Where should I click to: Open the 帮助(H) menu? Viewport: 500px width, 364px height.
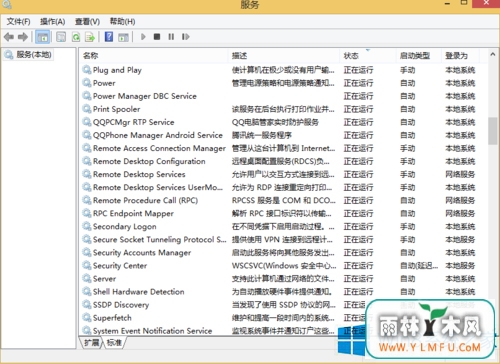click(x=122, y=22)
